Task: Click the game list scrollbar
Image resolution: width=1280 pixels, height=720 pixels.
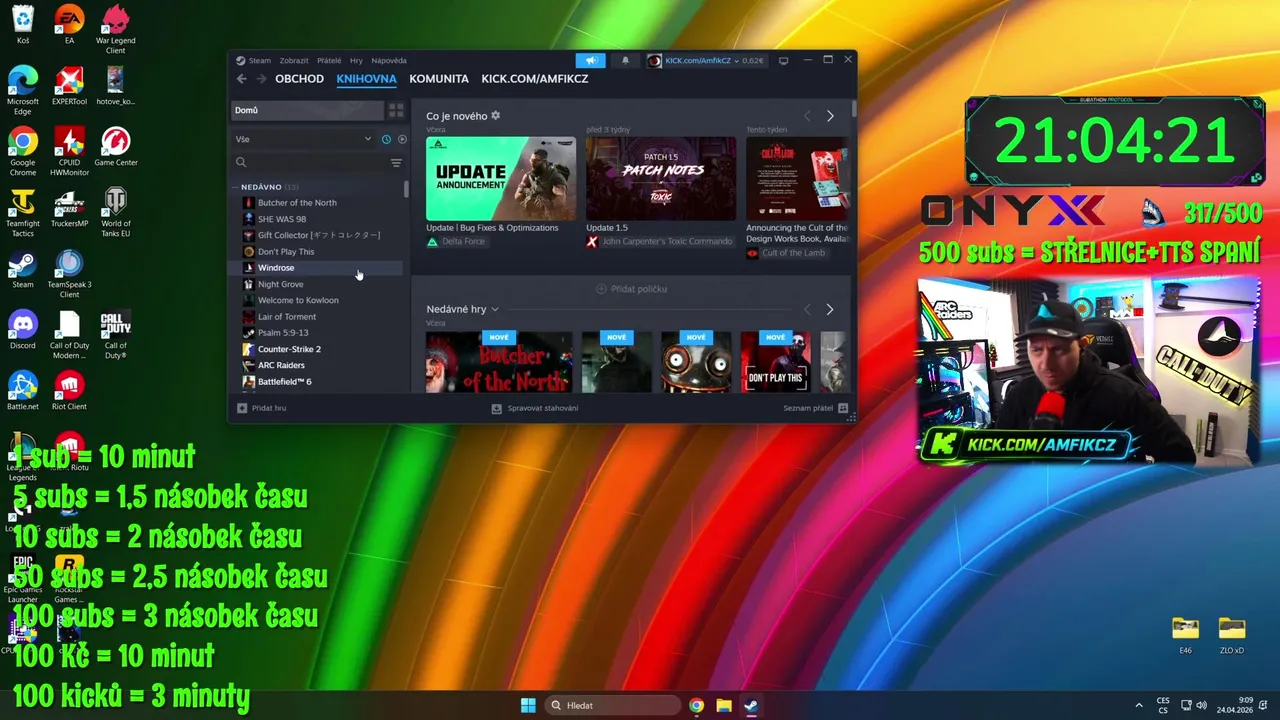Action: 406,188
